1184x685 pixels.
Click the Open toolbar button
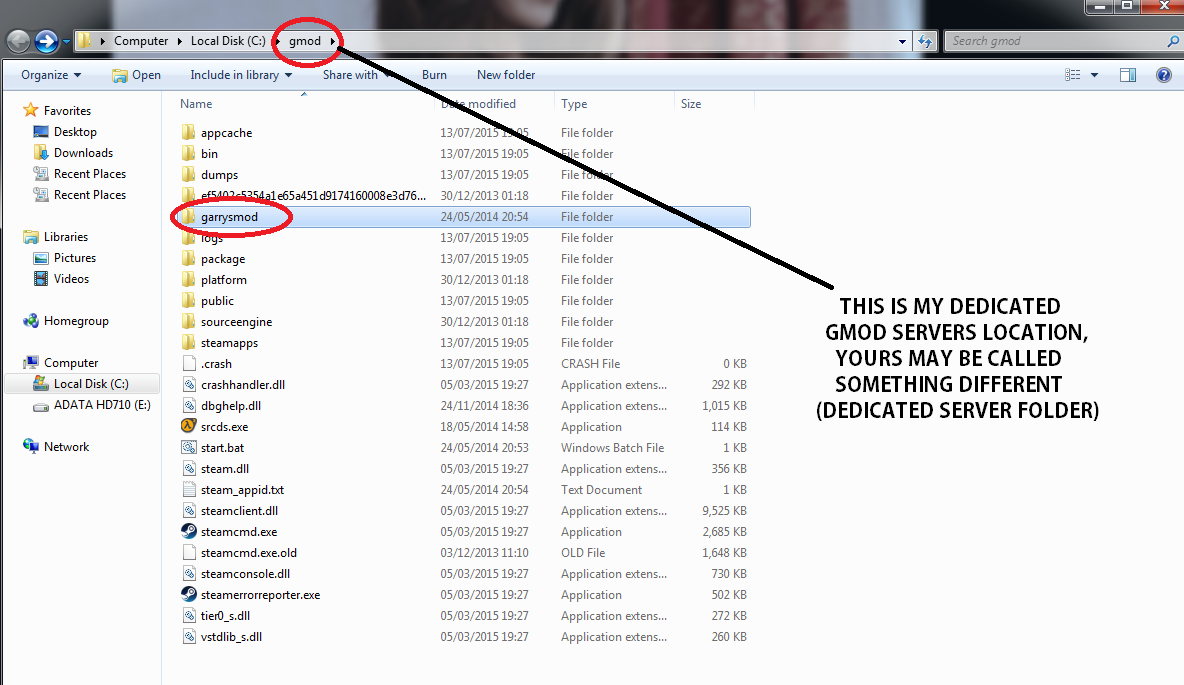[x=136, y=75]
